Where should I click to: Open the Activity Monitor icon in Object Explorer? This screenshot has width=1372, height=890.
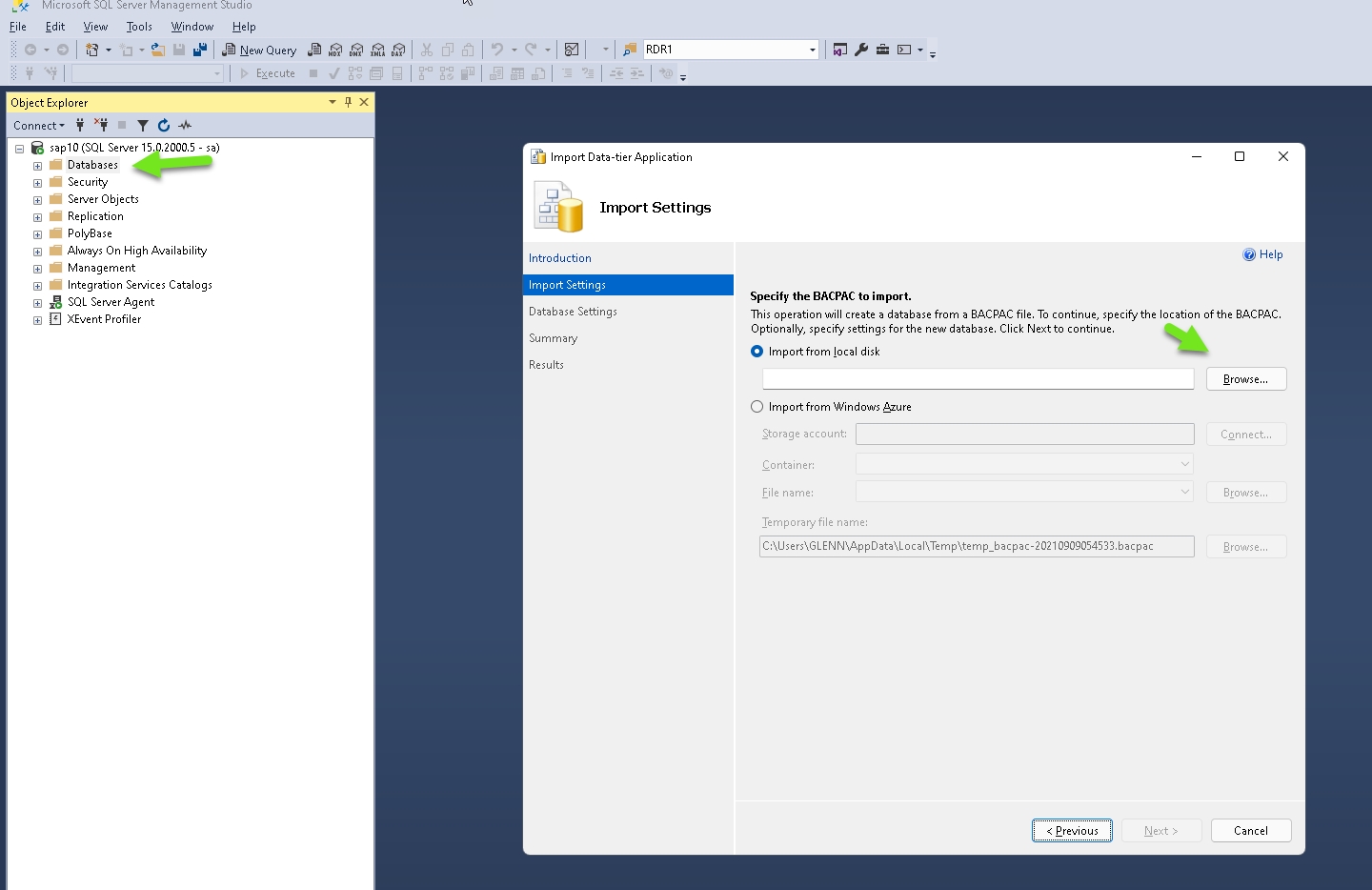[x=185, y=126]
